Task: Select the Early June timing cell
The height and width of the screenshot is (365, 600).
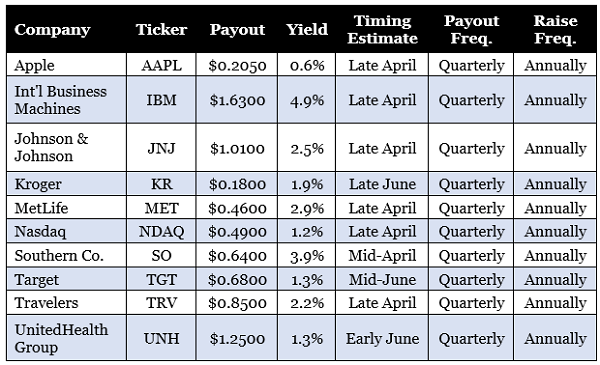Action: coord(382,338)
